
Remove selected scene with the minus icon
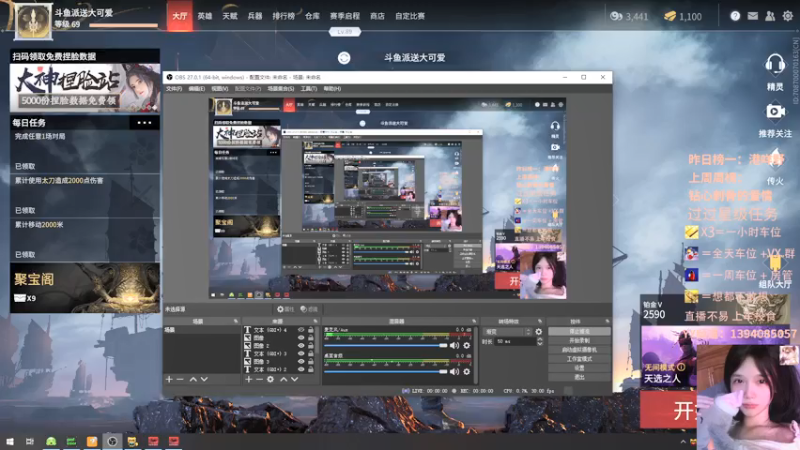tap(180, 379)
